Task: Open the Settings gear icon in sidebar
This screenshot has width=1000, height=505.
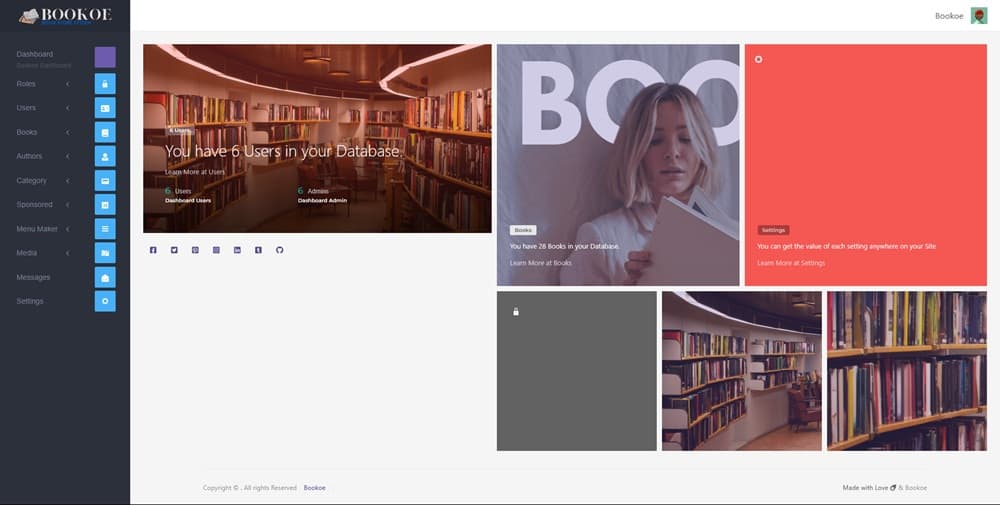Action: click(x=105, y=301)
